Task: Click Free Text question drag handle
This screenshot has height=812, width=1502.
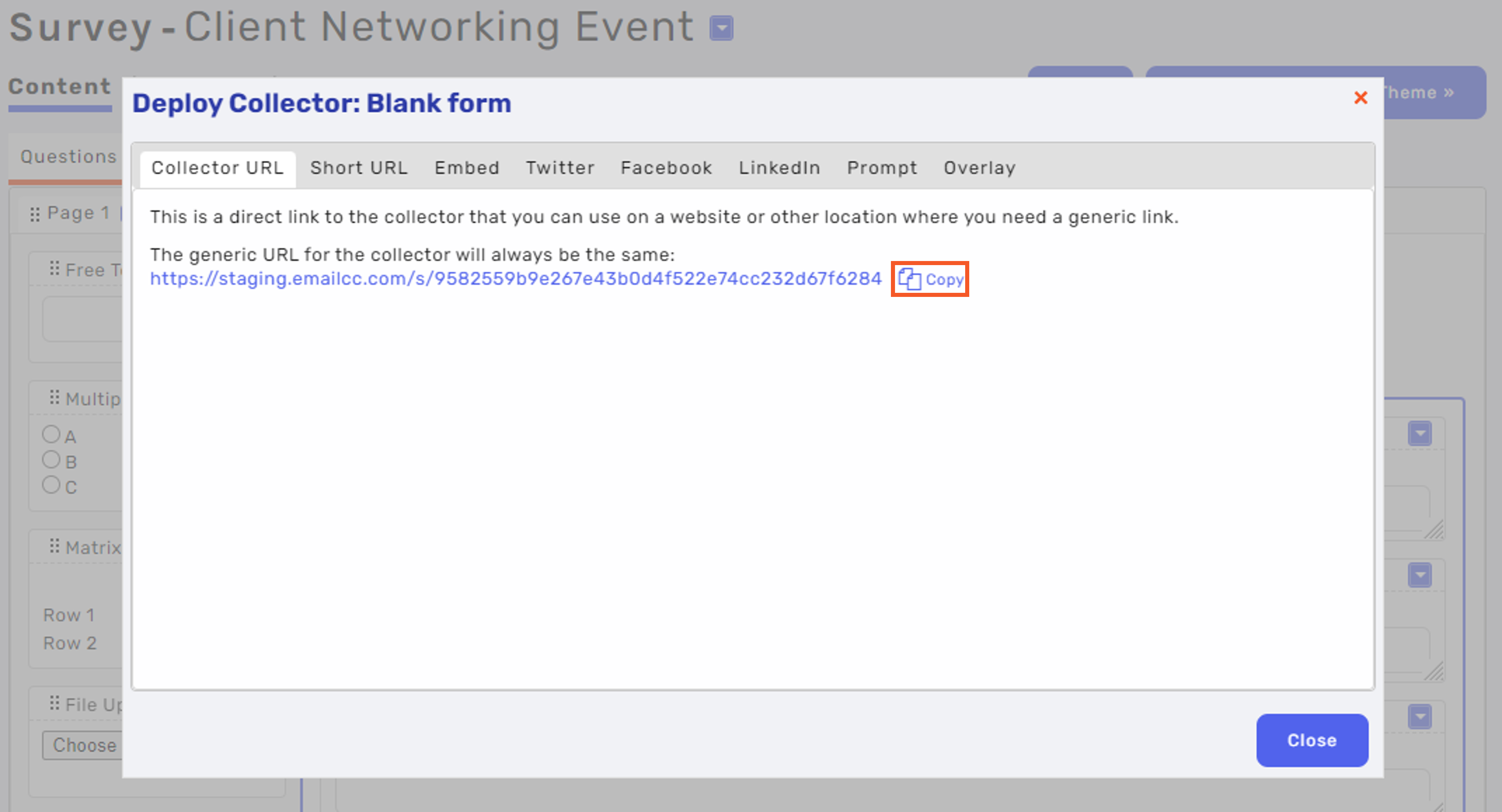Action: (x=54, y=269)
